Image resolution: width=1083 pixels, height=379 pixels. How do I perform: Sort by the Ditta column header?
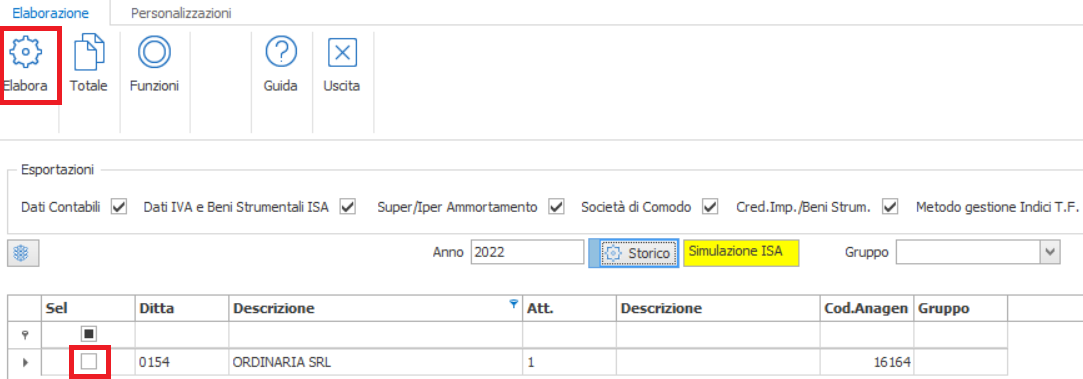[x=181, y=309]
